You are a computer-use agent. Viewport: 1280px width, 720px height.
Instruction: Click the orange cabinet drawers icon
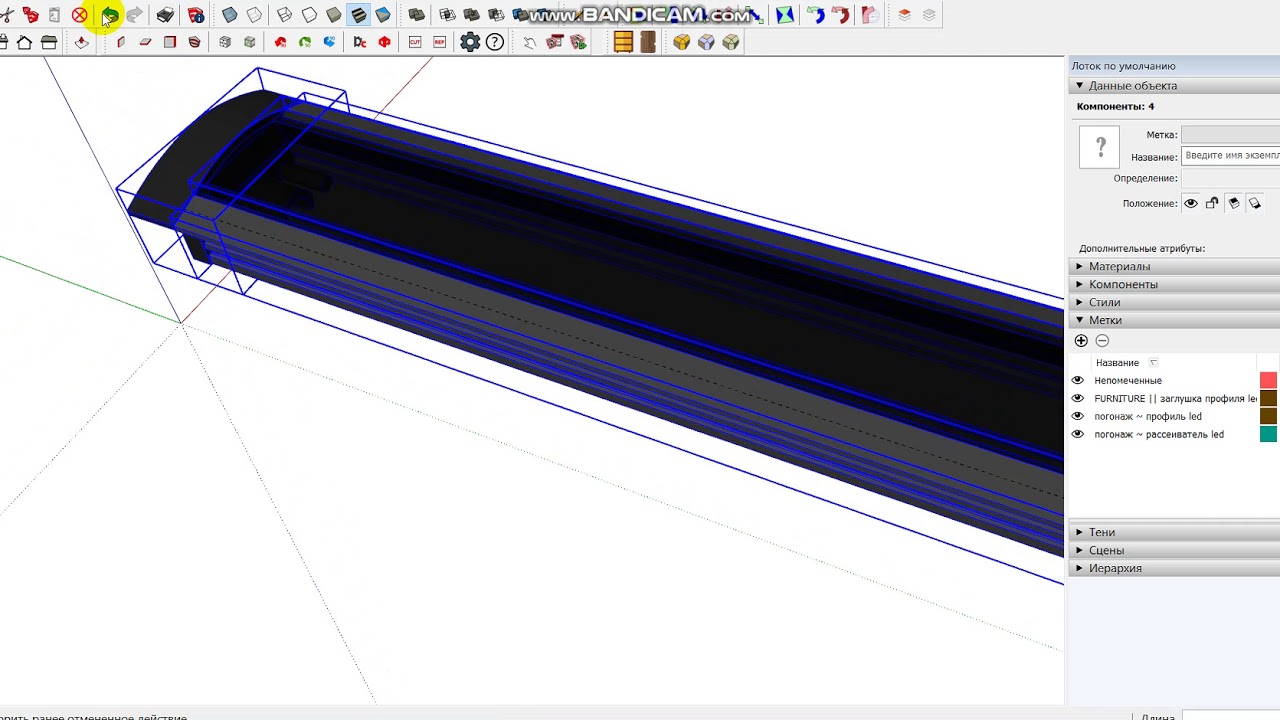(x=623, y=42)
